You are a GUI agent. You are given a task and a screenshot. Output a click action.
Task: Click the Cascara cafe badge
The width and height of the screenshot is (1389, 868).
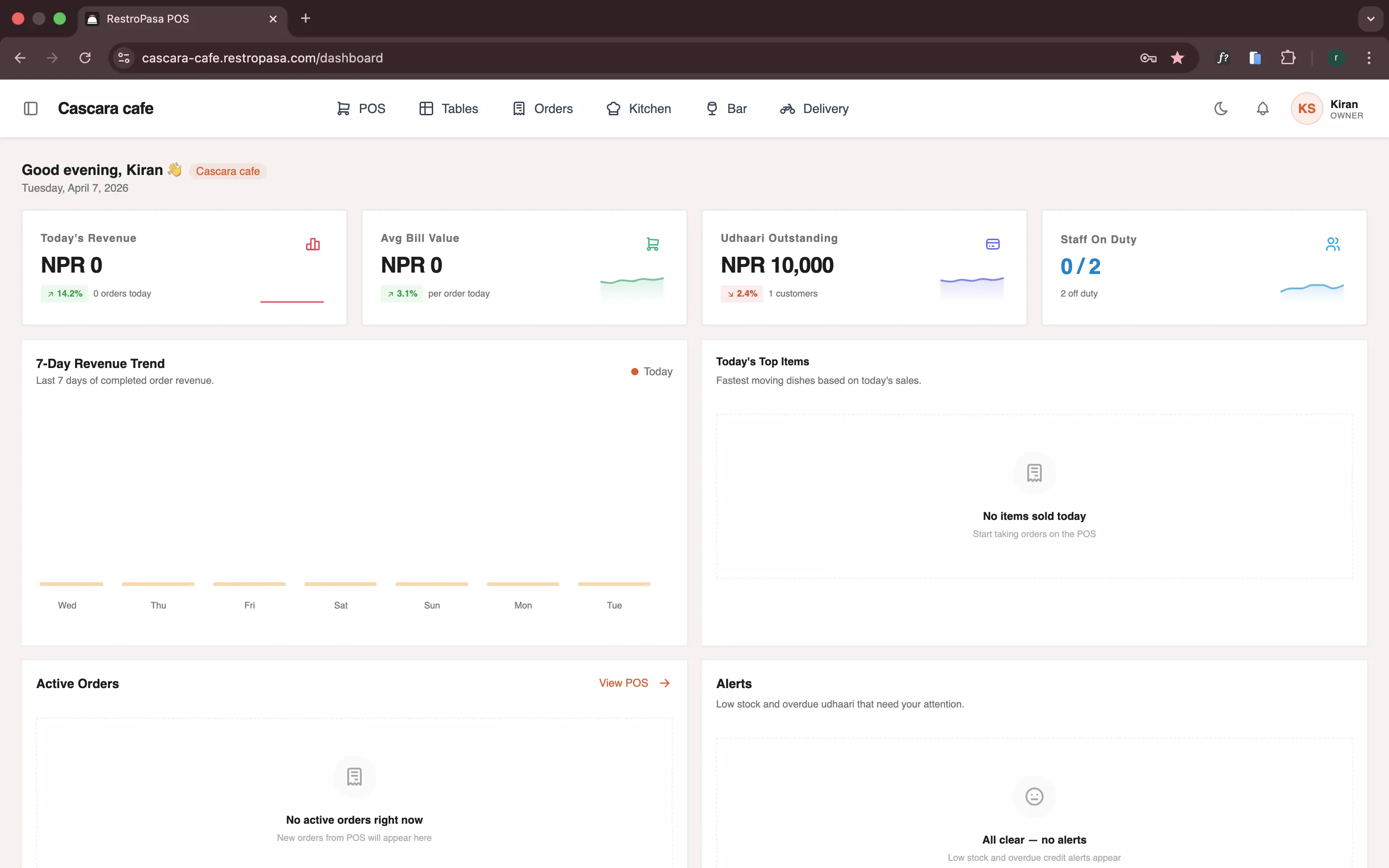tap(227, 170)
